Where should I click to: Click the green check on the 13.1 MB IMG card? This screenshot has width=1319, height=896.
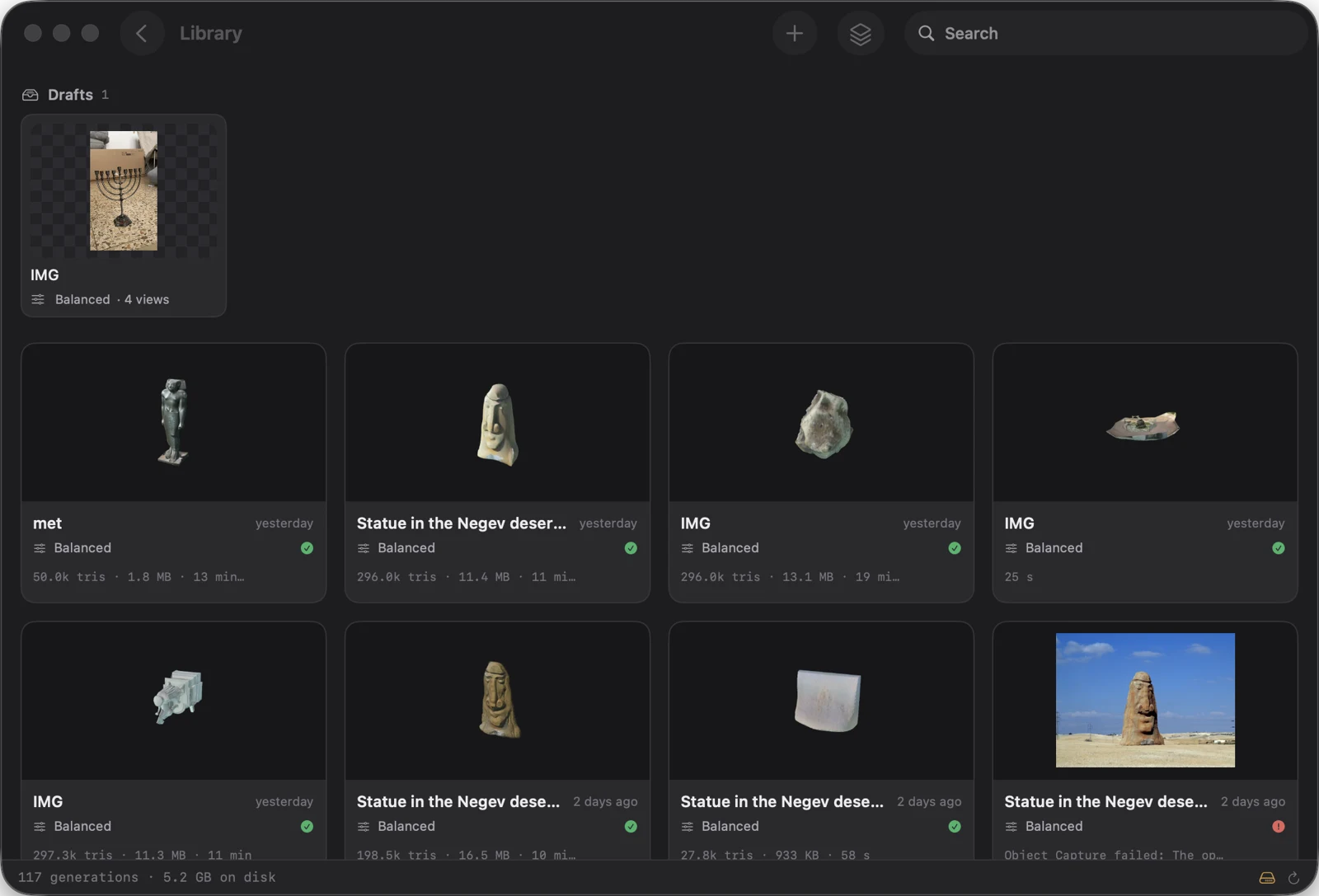[955, 548]
